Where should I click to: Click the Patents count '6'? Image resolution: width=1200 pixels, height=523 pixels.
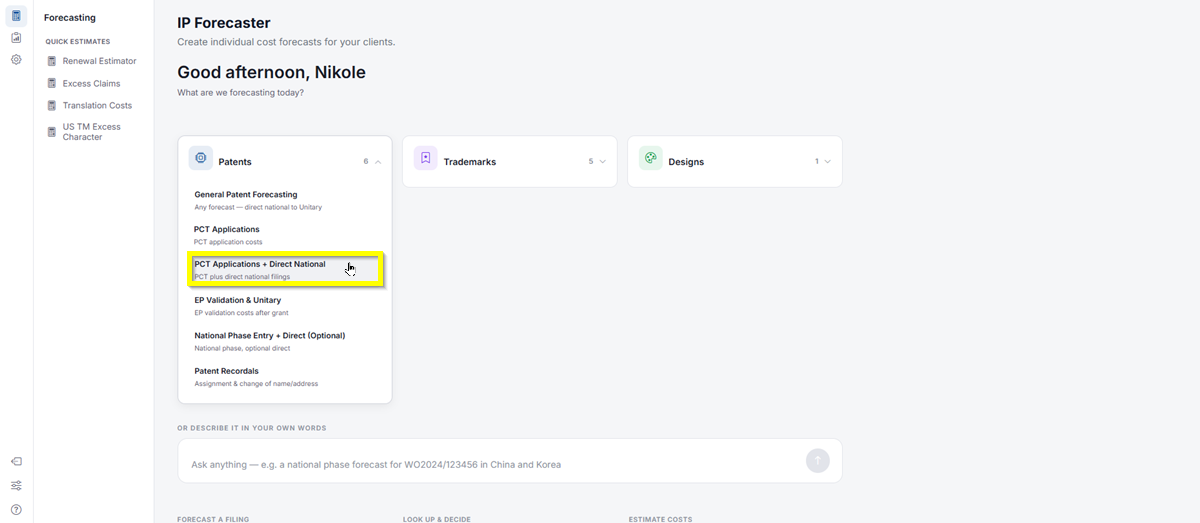(366, 162)
